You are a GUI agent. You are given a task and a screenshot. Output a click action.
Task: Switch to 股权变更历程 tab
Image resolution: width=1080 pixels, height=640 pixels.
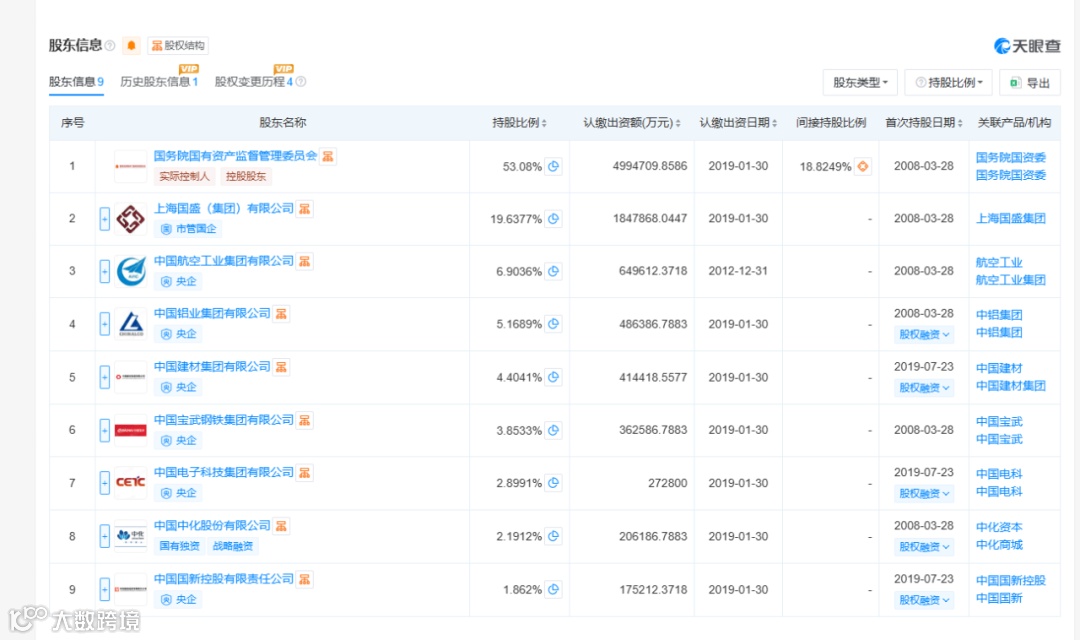pyautogui.click(x=254, y=81)
